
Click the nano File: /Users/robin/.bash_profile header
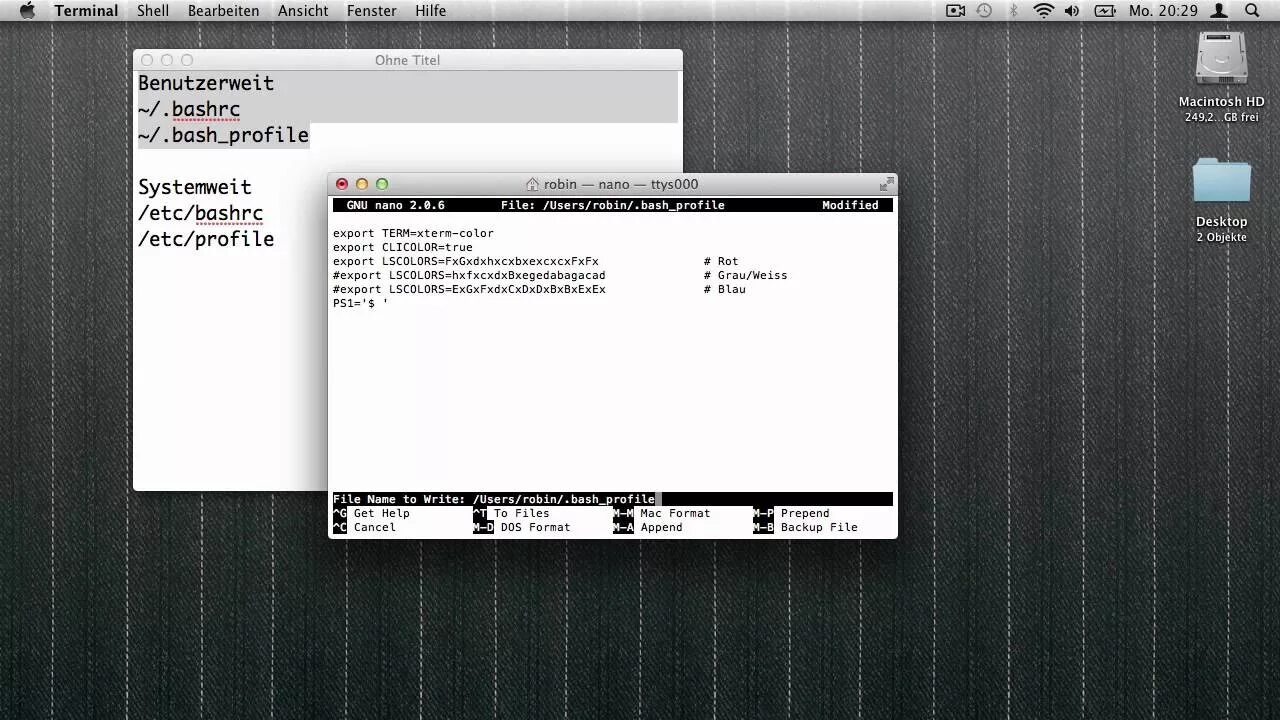pos(613,205)
